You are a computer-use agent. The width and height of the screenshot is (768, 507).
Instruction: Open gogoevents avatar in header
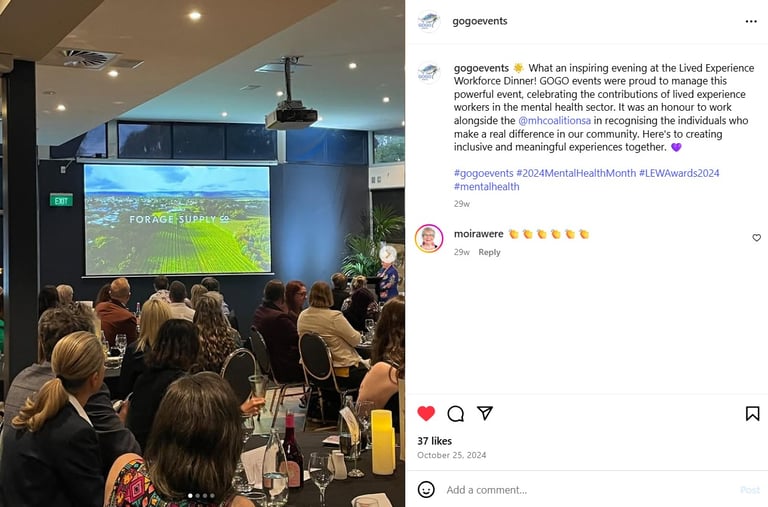428,22
